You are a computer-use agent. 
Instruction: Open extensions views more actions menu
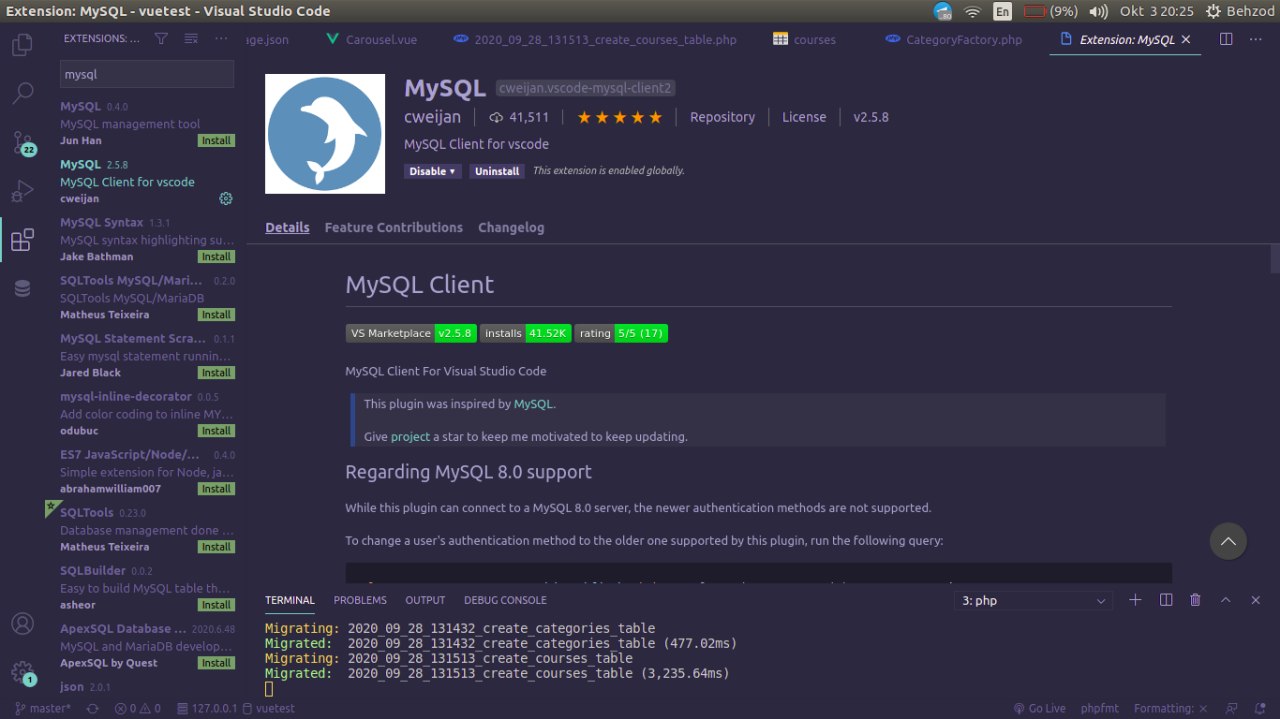coord(221,39)
